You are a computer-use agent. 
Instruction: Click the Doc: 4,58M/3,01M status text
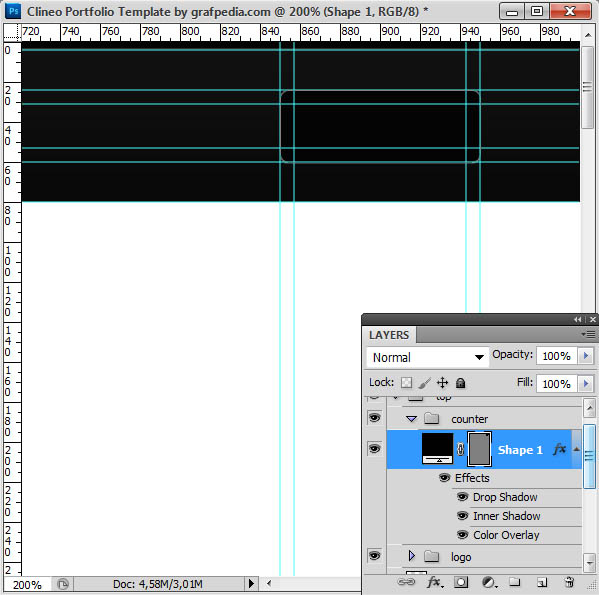click(x=157, y=584)
